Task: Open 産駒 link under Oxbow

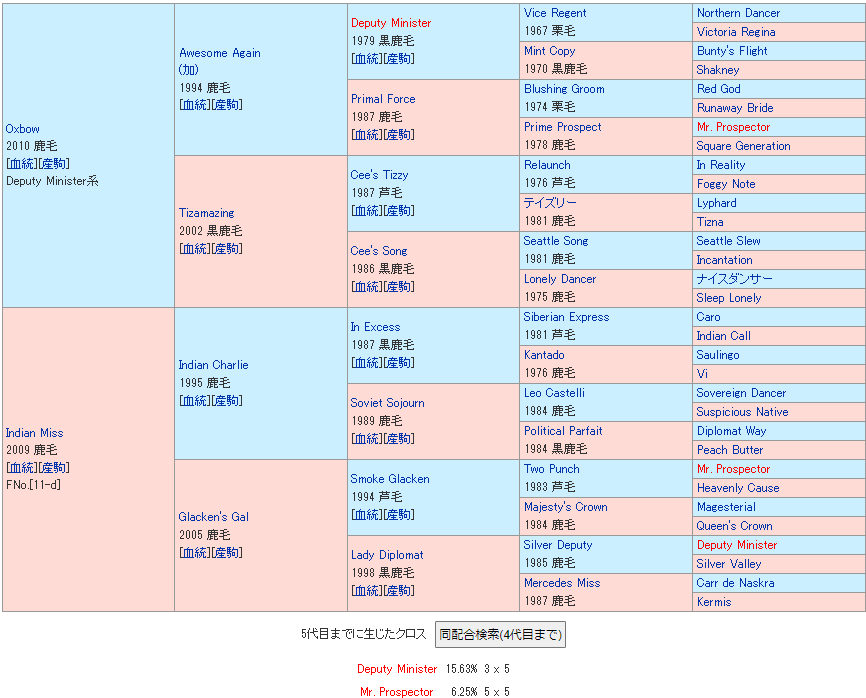Action: [x=55, y=164]
